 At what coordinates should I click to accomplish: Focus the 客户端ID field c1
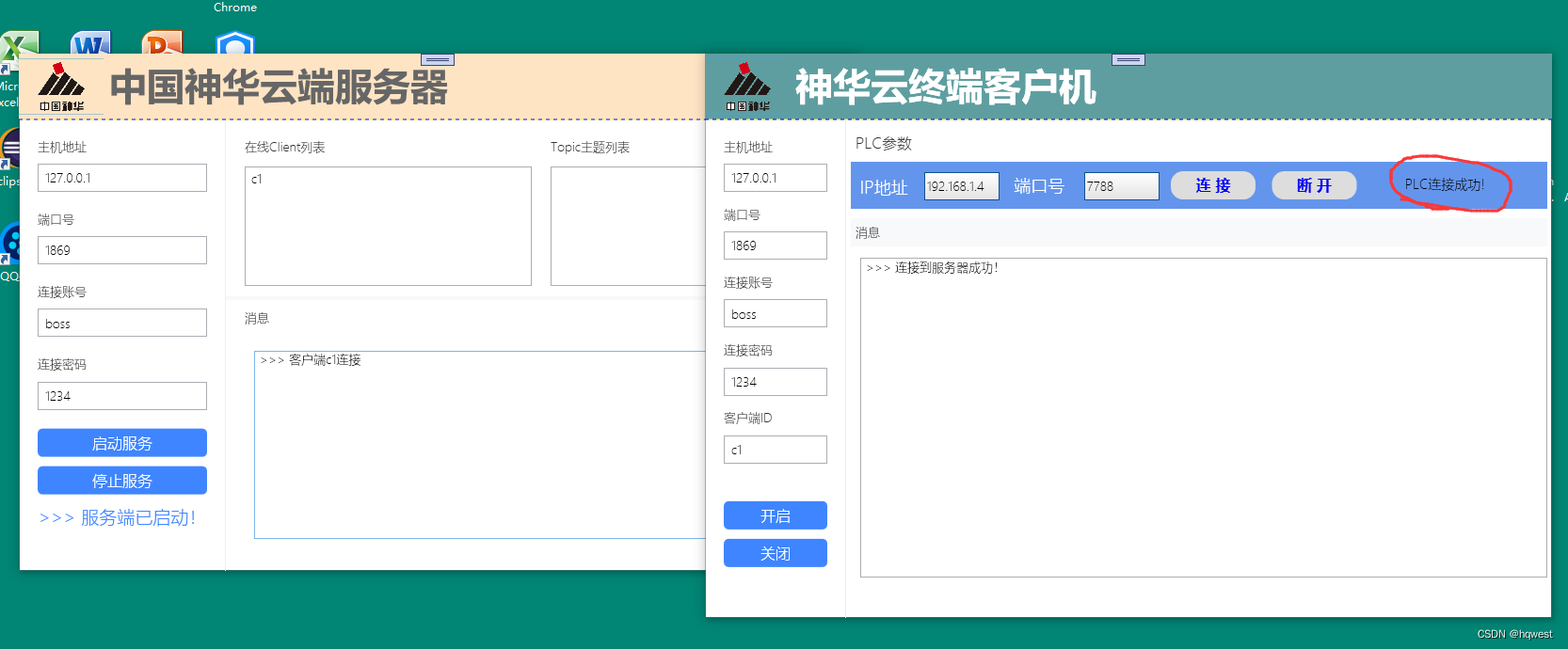click(776, 450)
